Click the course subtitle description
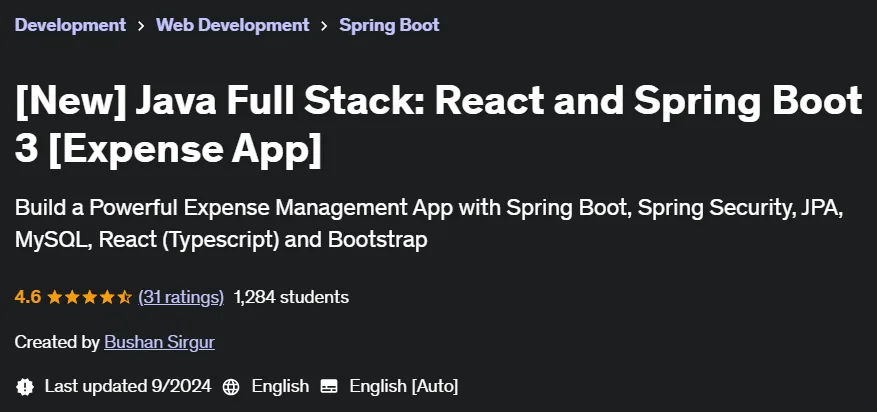Viewport: 877px width, 412px height. pos(429,224)
